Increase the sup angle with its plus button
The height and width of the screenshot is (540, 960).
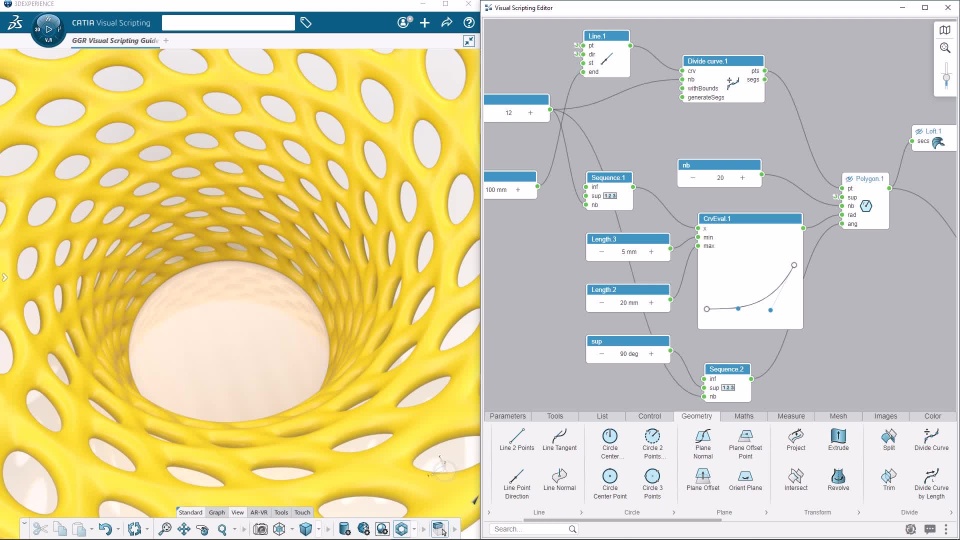pos(651,354)
